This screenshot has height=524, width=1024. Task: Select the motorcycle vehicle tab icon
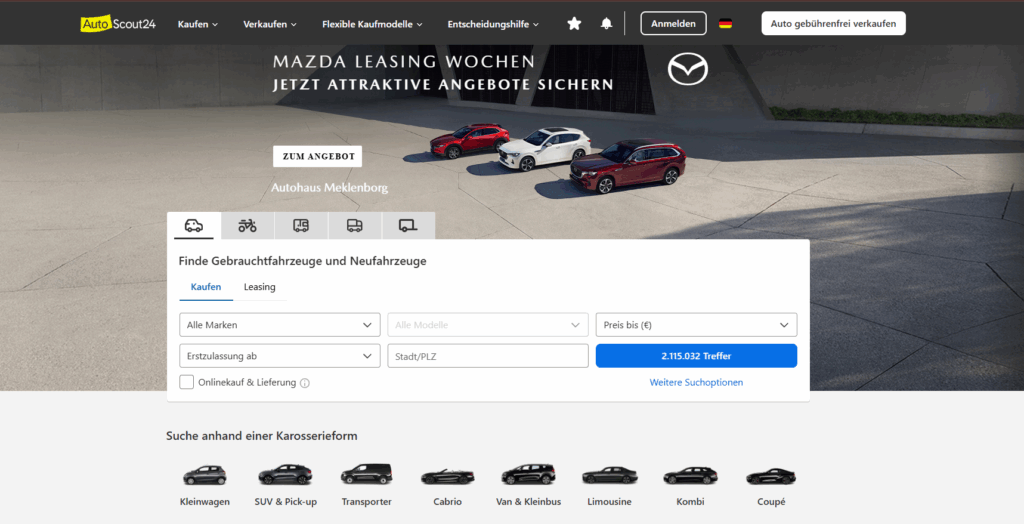[248, 226]
